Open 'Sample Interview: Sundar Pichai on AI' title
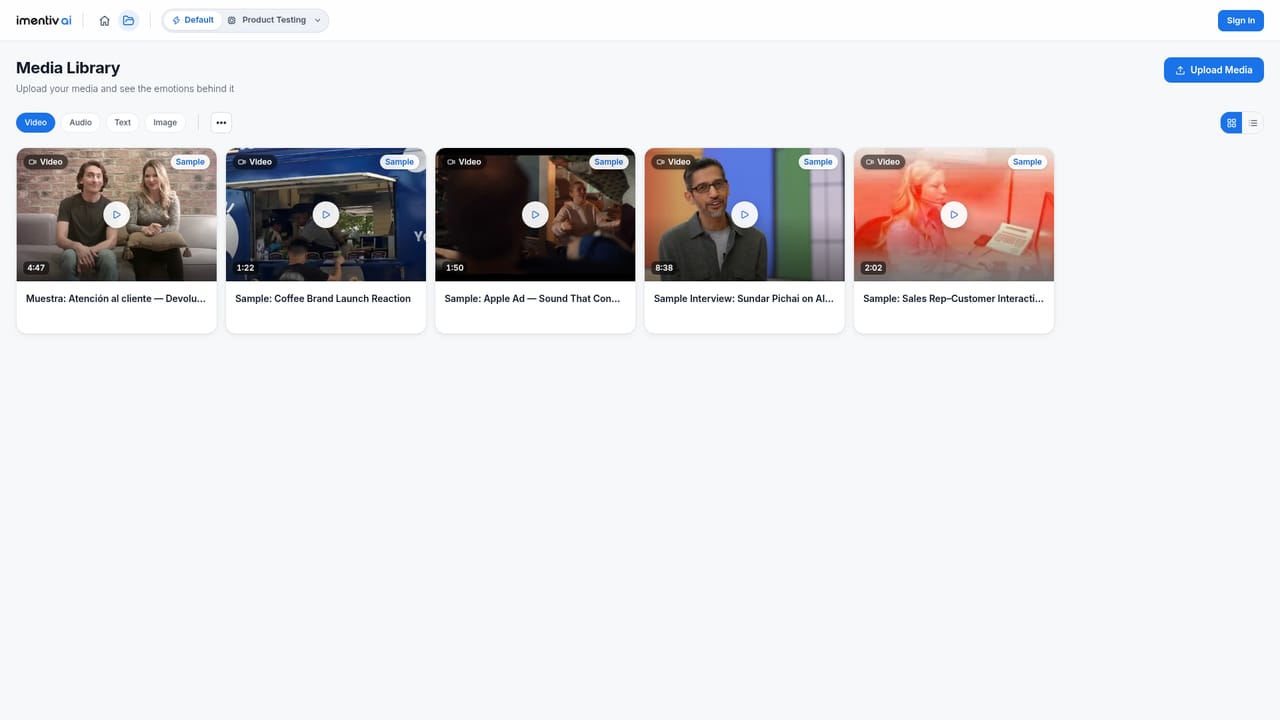This screenshot has width=1280, height=720. click(x=744, y=299)
